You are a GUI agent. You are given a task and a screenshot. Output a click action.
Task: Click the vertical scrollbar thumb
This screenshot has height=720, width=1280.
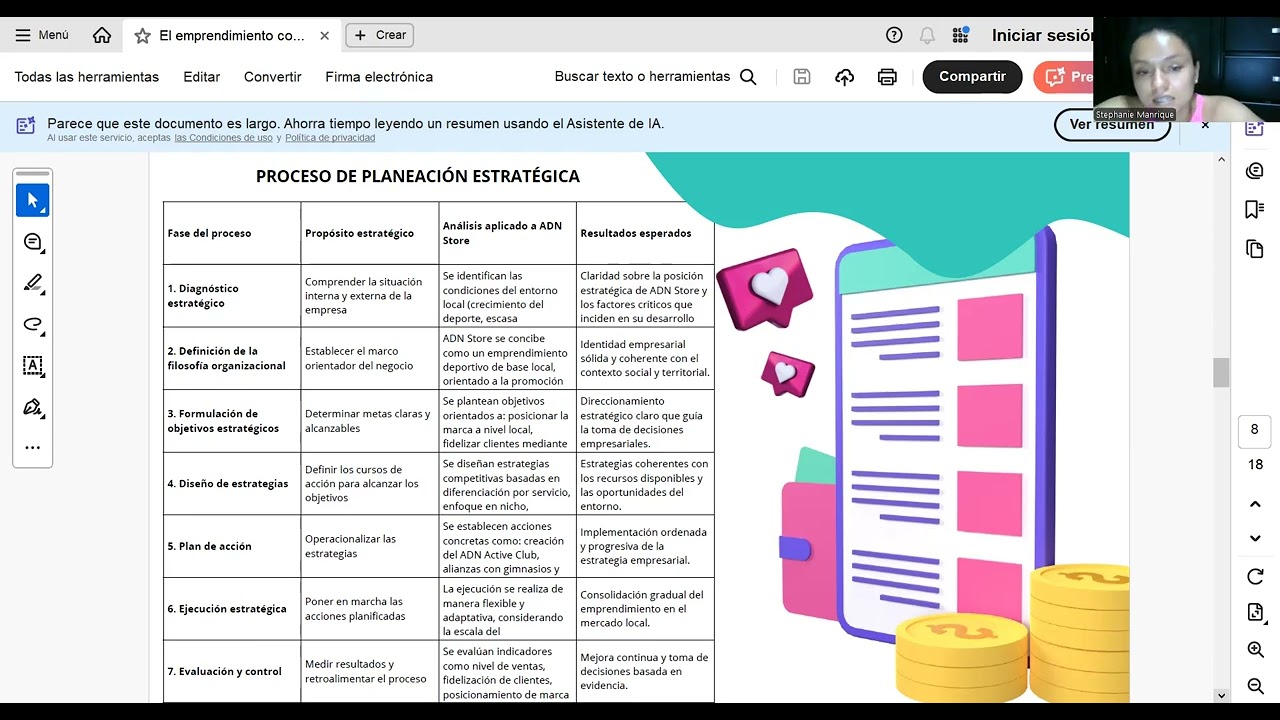[1221, 372]
